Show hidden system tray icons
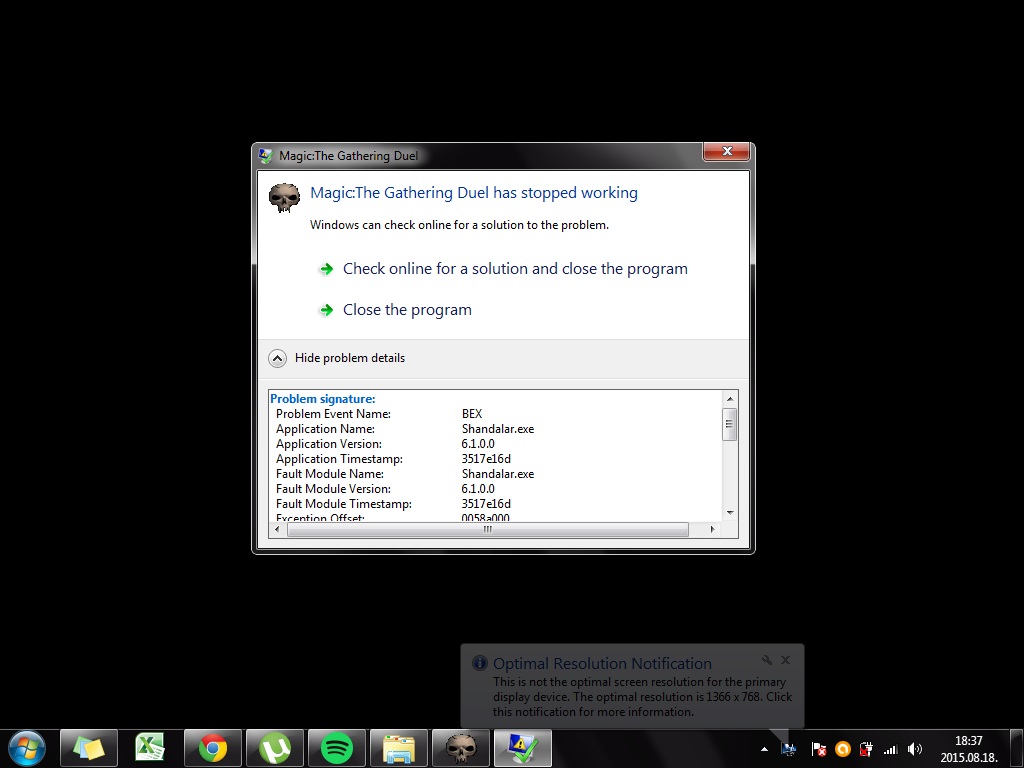The width and height of the screenshot is (1024, 768). 764,749
